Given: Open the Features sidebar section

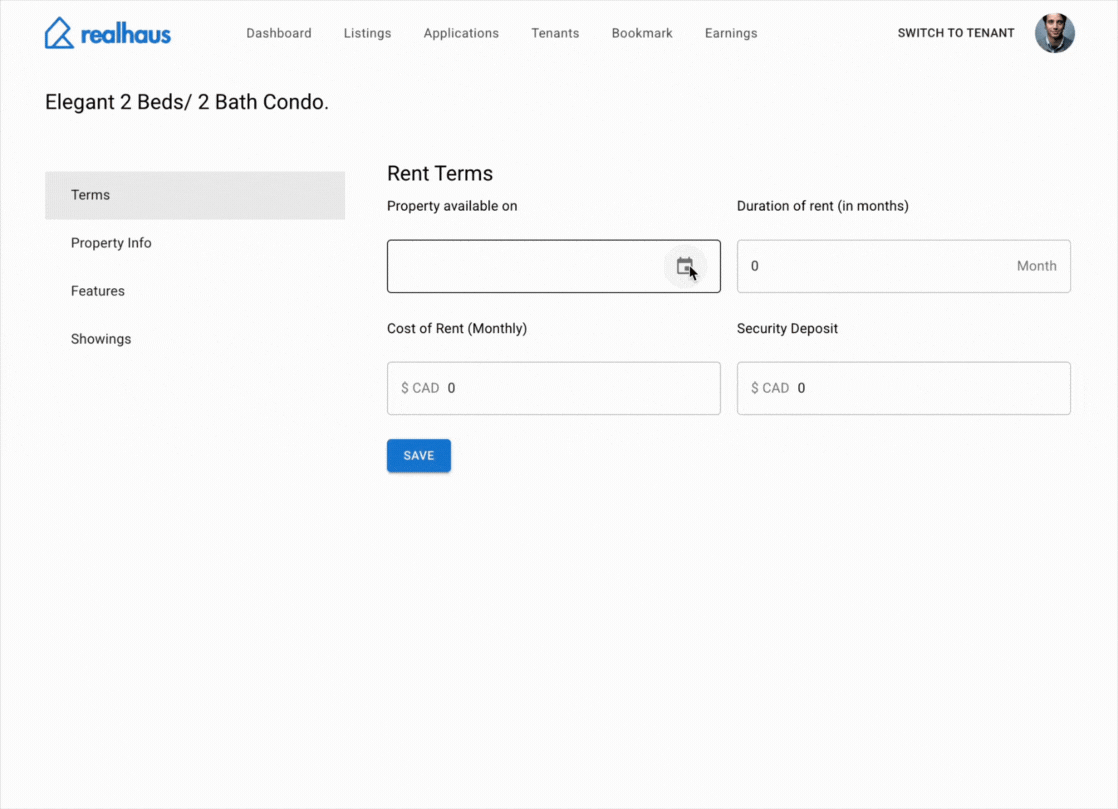Looking at the screenshot, I should 98,291.
